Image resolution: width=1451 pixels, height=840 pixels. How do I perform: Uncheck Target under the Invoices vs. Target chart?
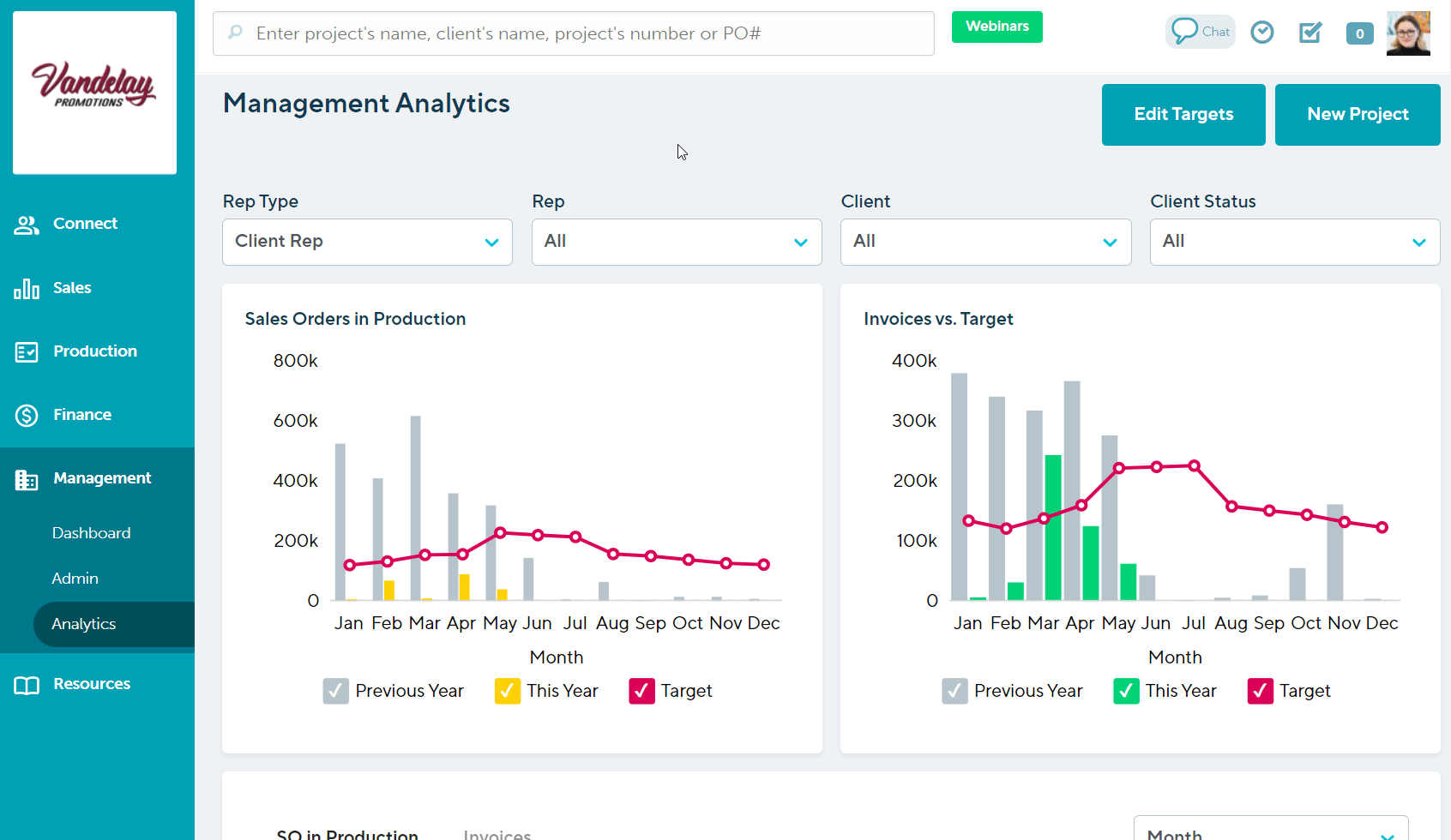(x=1259, y=691)
